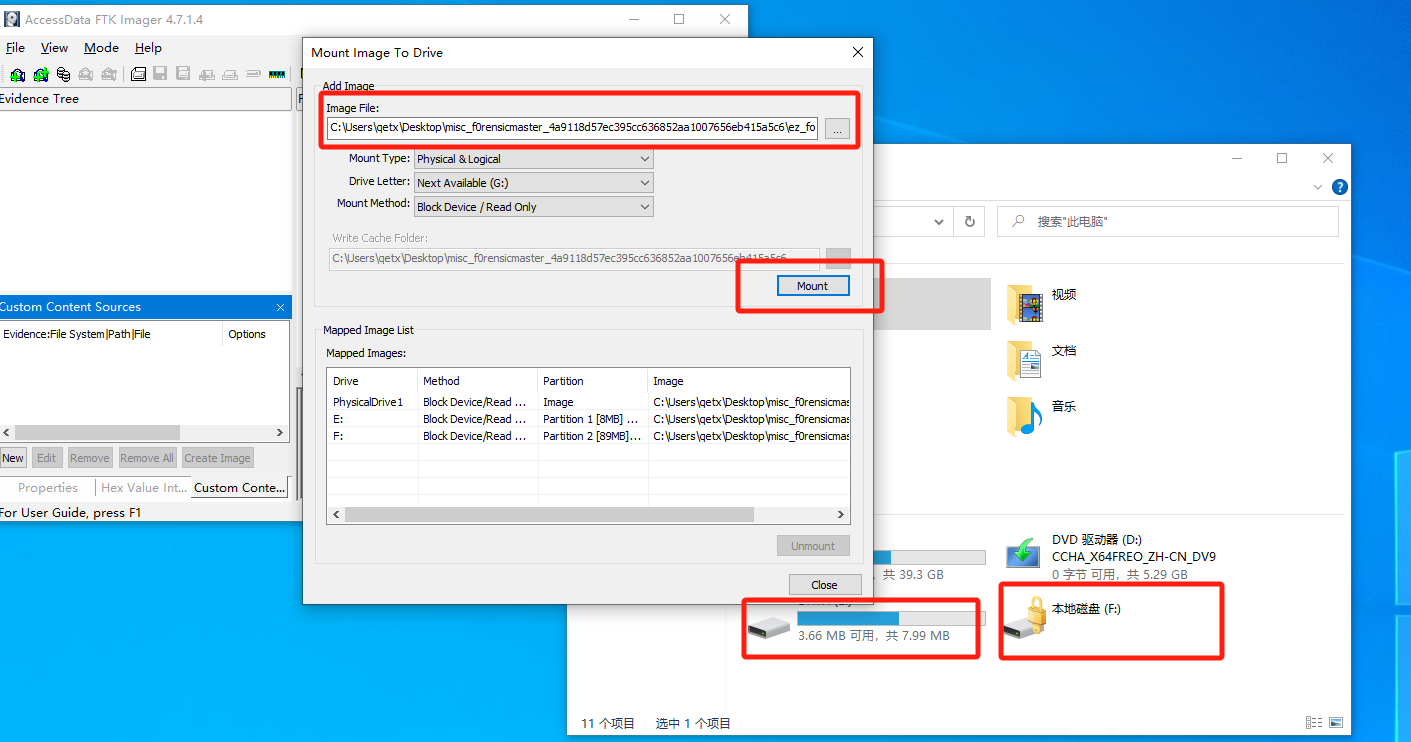Open the Videos (视频) folder icon
1411x742 pixels.
[x=1025, y=303]
